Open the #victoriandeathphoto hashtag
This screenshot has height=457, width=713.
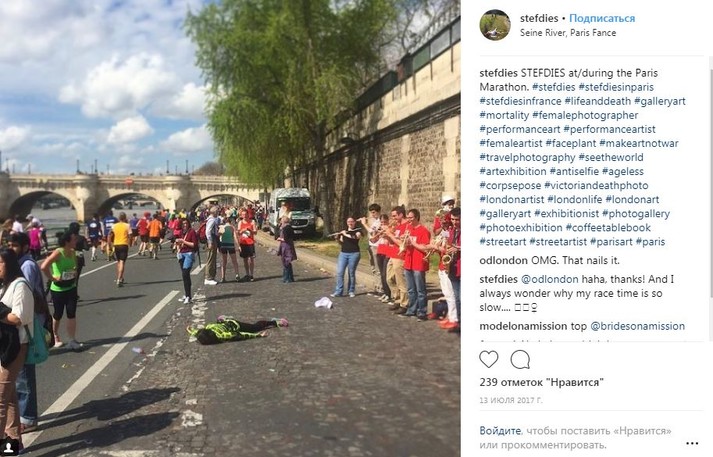pyautogui.click(x=596, y=186)
